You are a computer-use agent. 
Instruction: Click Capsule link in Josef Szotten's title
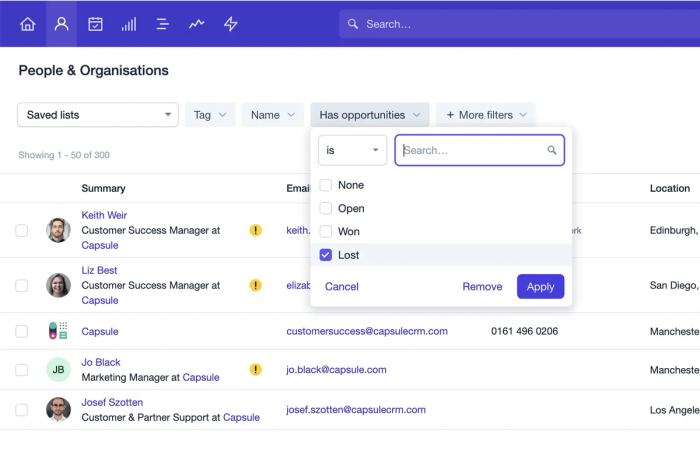click(241, 417)
